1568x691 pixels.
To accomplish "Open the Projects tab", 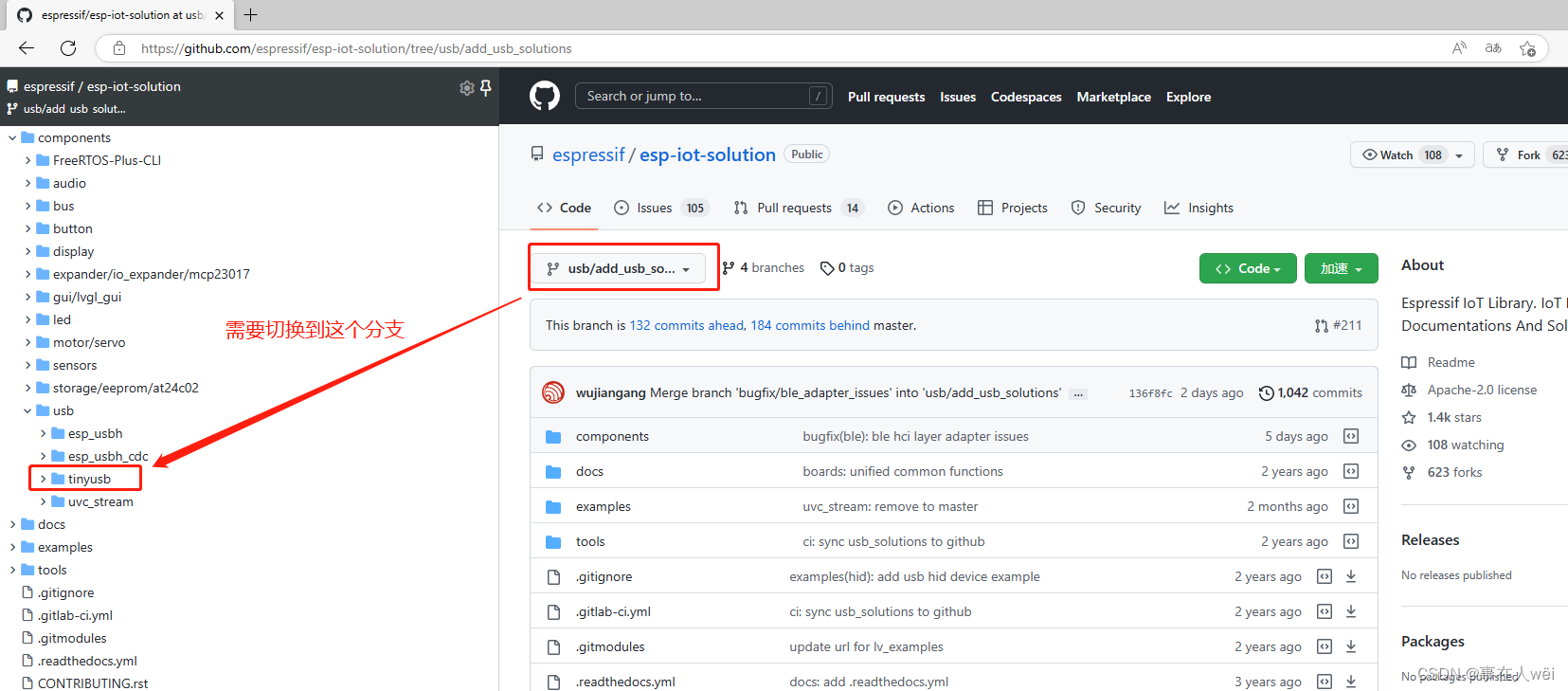I will (x=1013, y=208).
